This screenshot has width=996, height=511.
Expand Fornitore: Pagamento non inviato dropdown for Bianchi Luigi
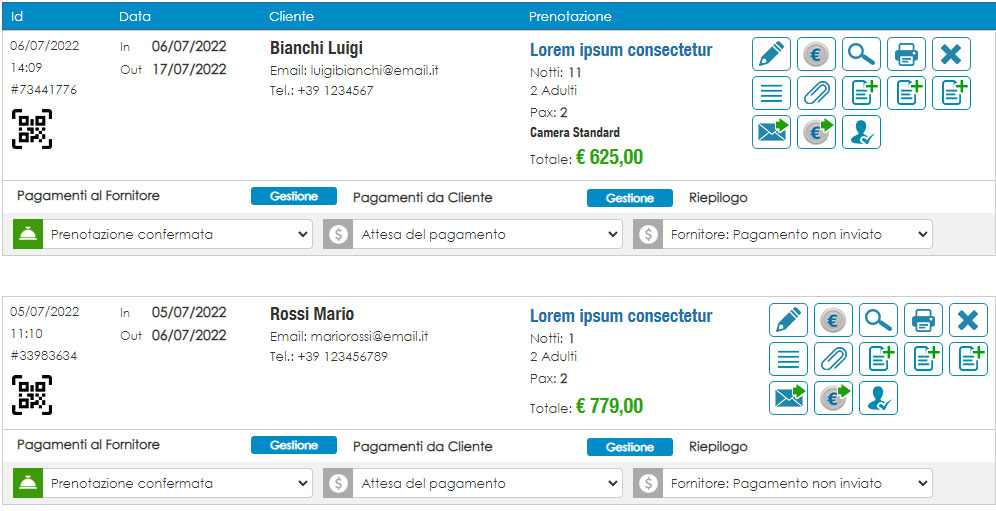[x=783, y=234]
